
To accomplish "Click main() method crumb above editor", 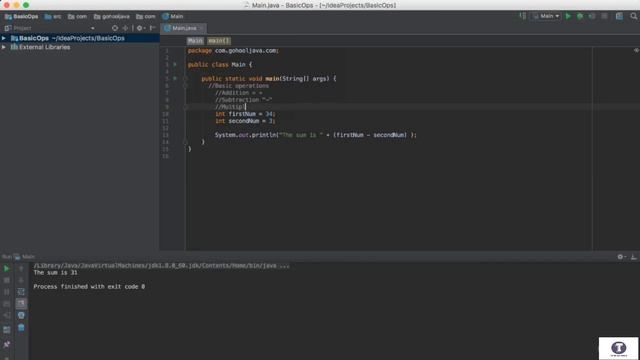I will tap(219, 41).
